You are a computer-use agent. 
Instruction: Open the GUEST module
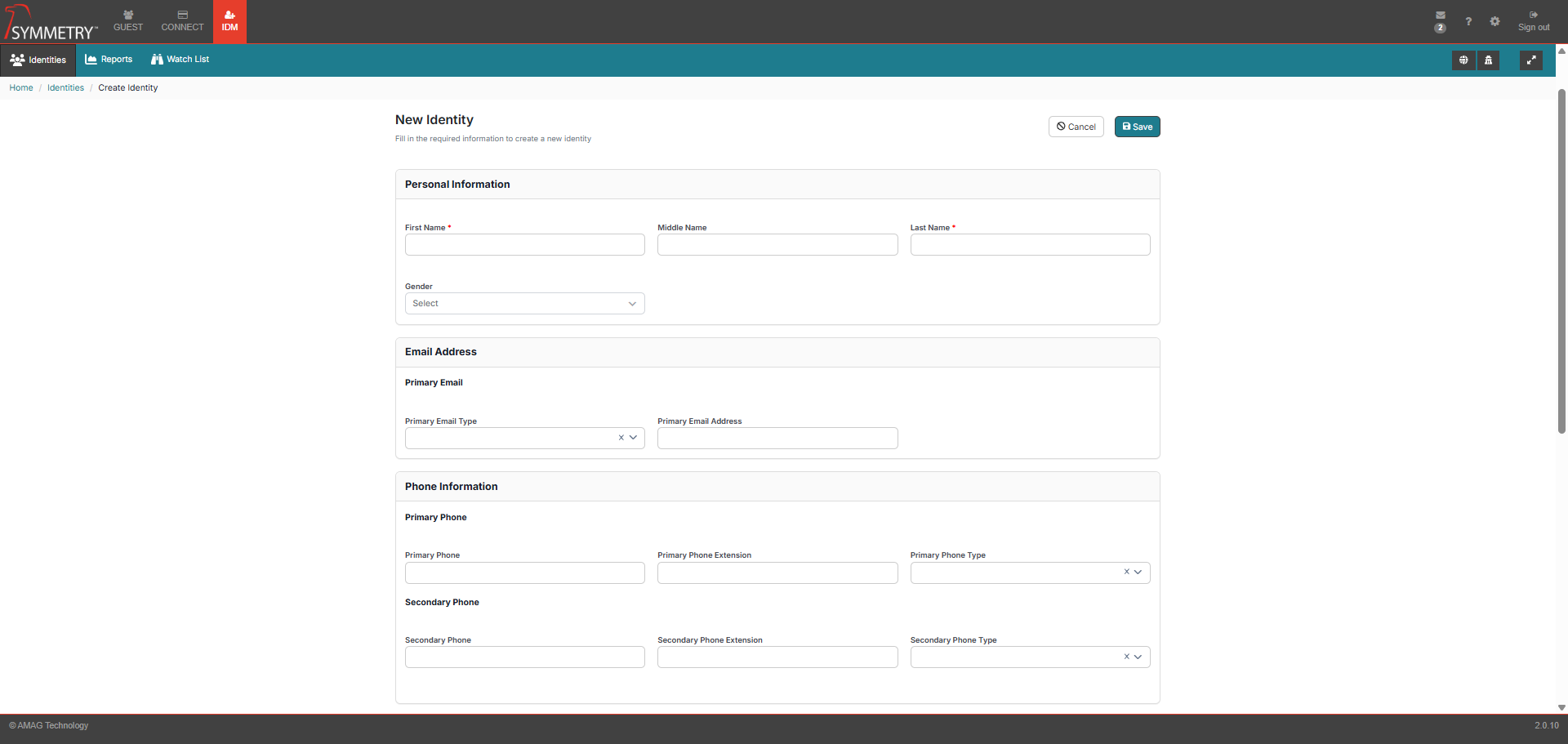(128, 21)
